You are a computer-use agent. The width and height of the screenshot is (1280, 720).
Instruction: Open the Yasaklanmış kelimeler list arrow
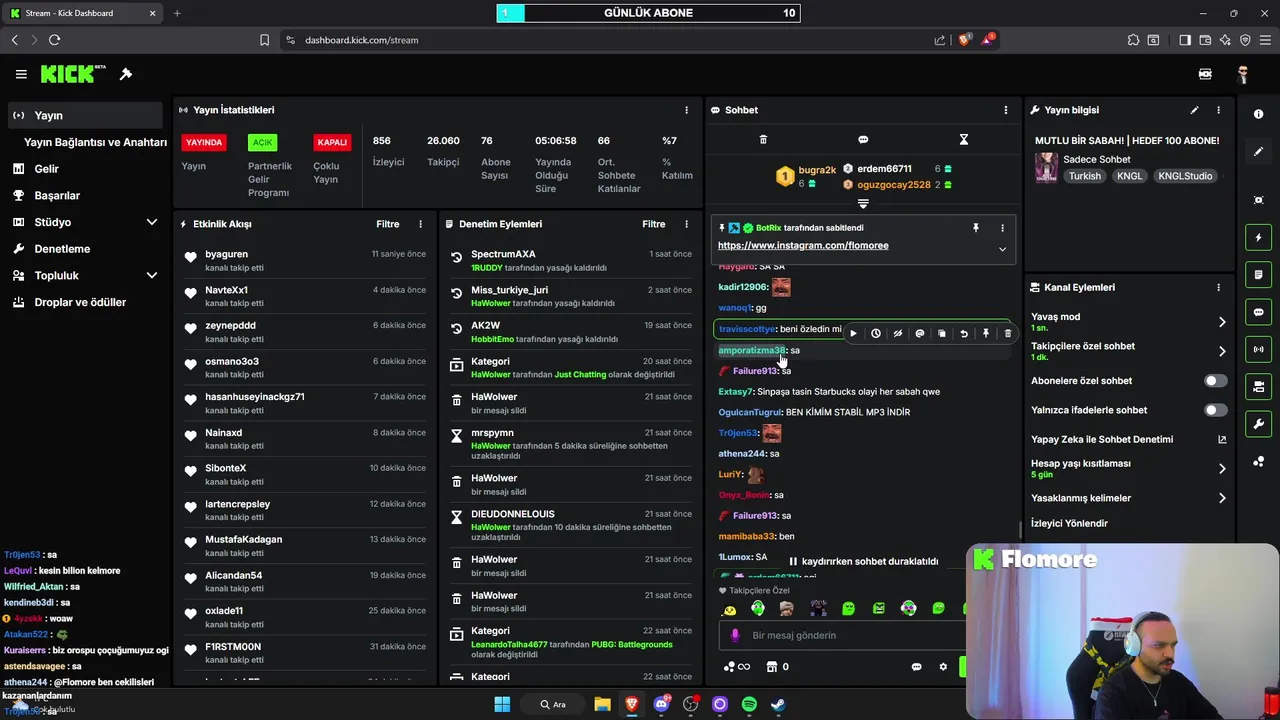click(1222, 498)
